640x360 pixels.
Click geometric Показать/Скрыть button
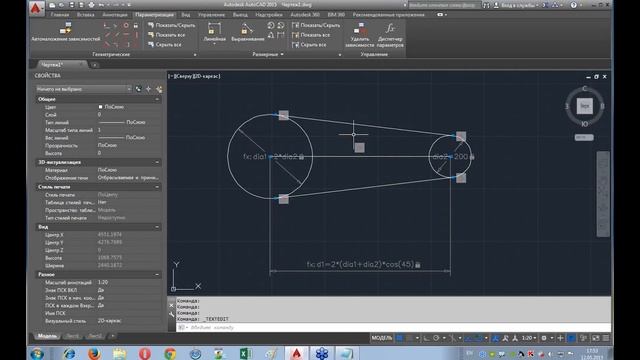pos(171,25)
